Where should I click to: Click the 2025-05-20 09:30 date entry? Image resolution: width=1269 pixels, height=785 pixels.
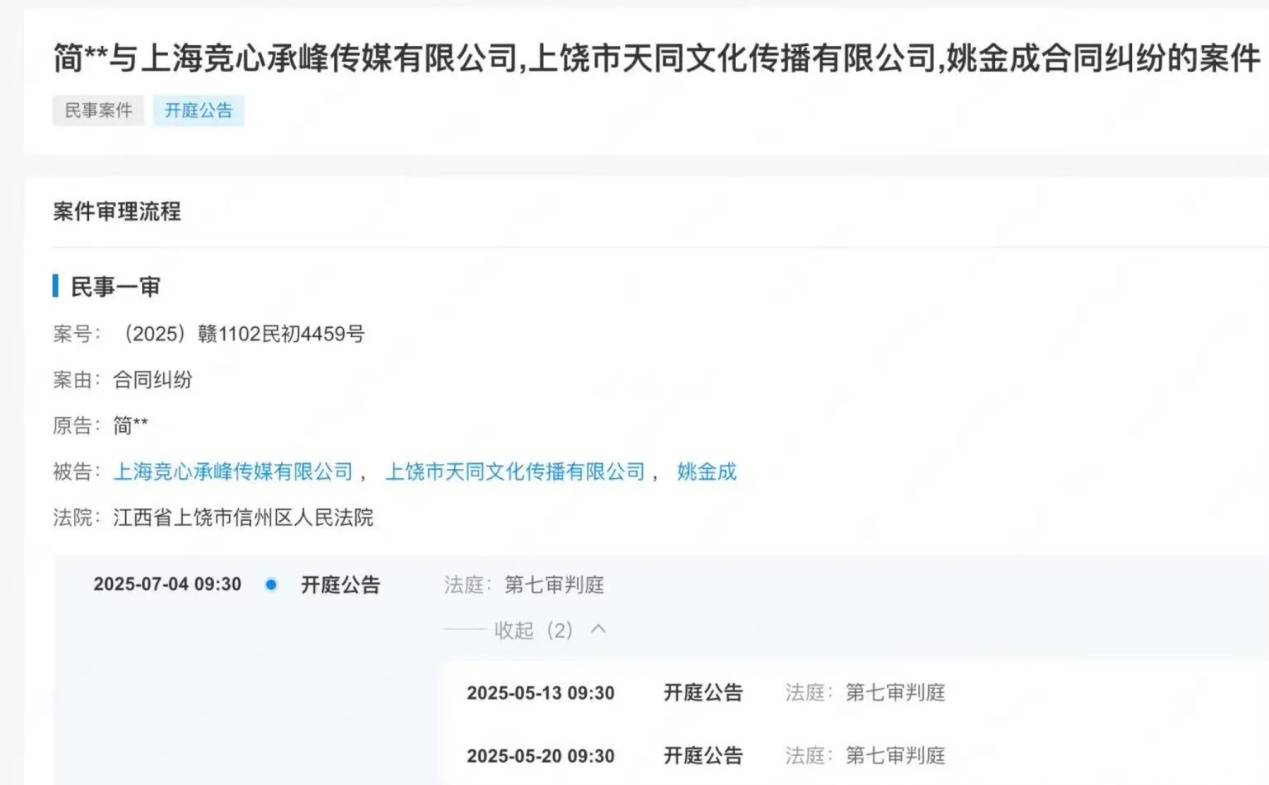541,756
